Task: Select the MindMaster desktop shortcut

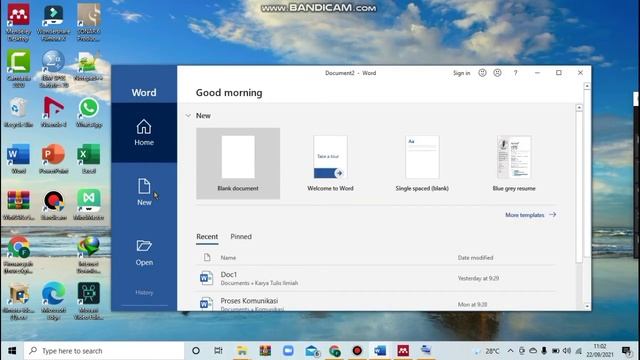Action: (x=89, y=206)
